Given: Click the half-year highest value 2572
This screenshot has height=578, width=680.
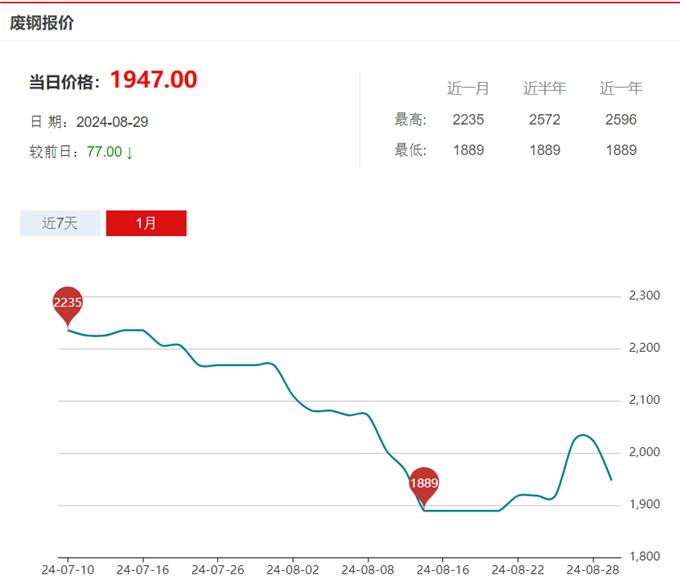Looking at the screenshot, I should click(x=544, y=120).
